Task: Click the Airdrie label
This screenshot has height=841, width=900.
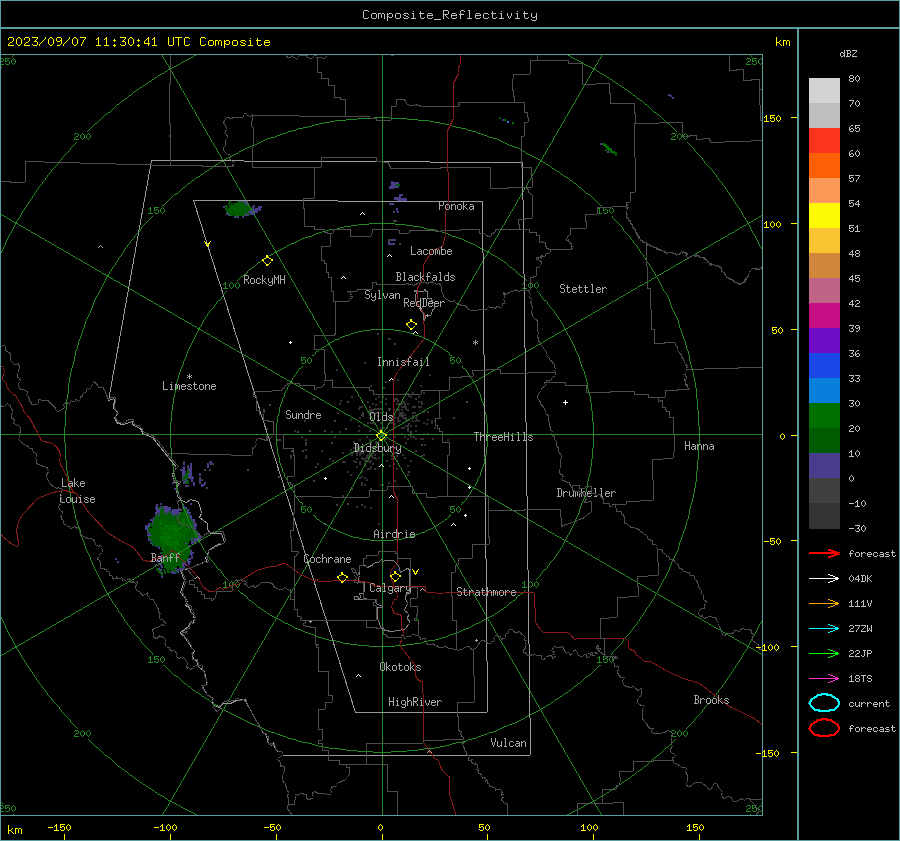Action: (x=394, y=534)
